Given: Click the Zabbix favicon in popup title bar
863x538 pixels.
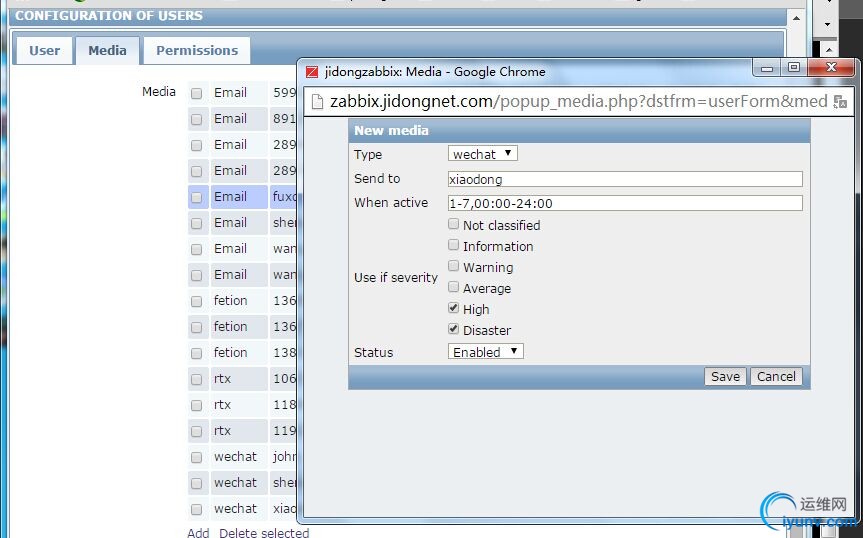Looking at the screenshot, I should [312, 72].
